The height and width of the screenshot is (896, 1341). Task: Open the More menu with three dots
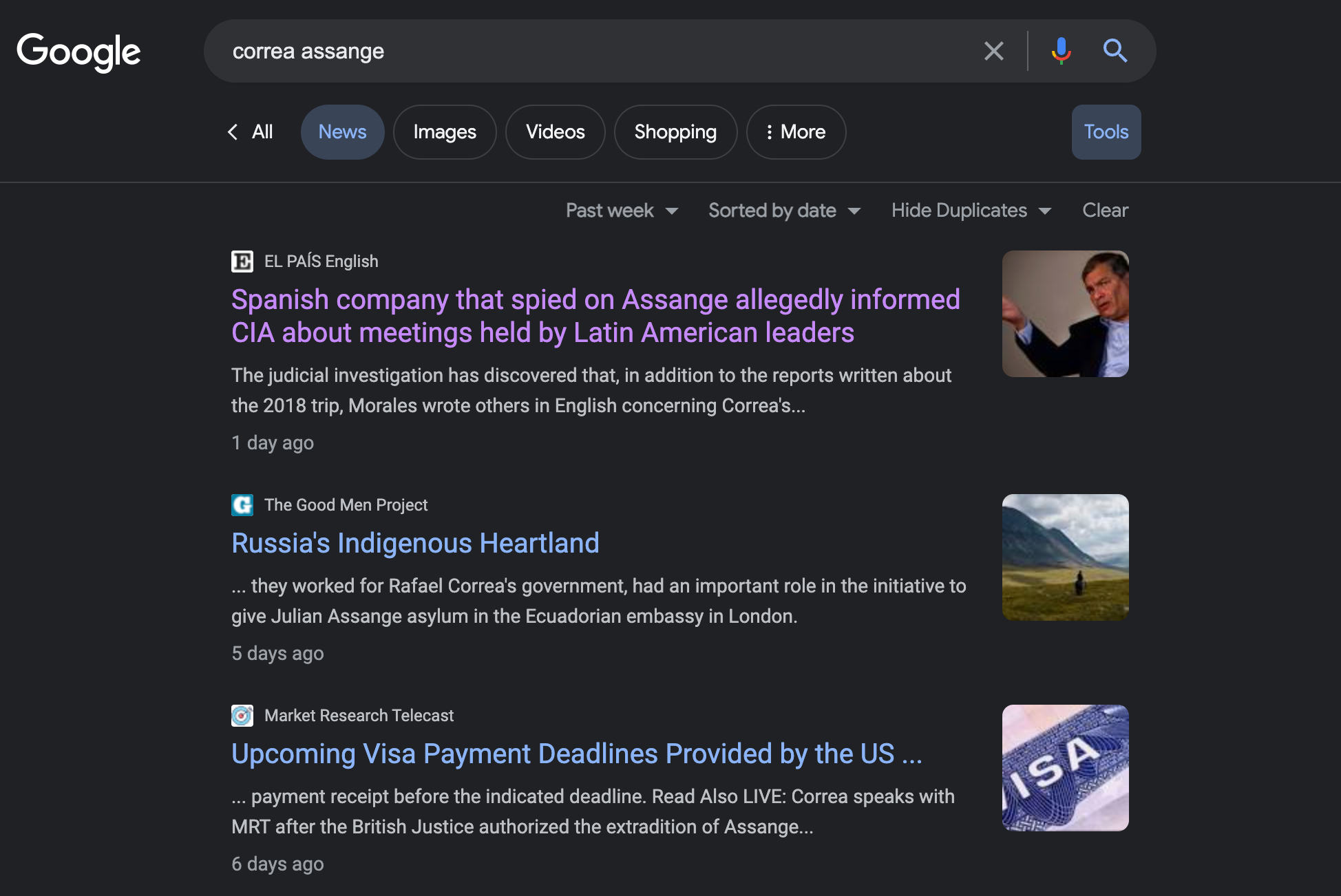(796, 132)
